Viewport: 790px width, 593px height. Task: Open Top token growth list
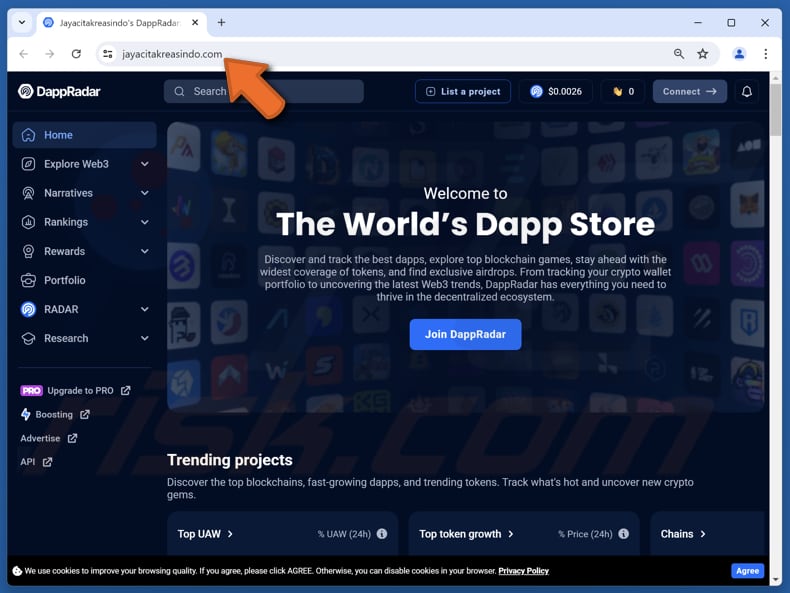click(466, 534)
